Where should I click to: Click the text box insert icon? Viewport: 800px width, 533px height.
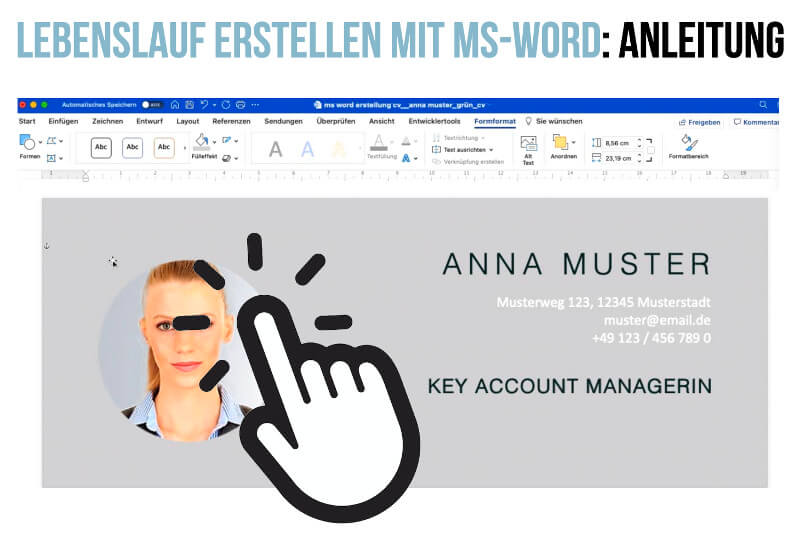pyautogui.click(x=52, y=159)
